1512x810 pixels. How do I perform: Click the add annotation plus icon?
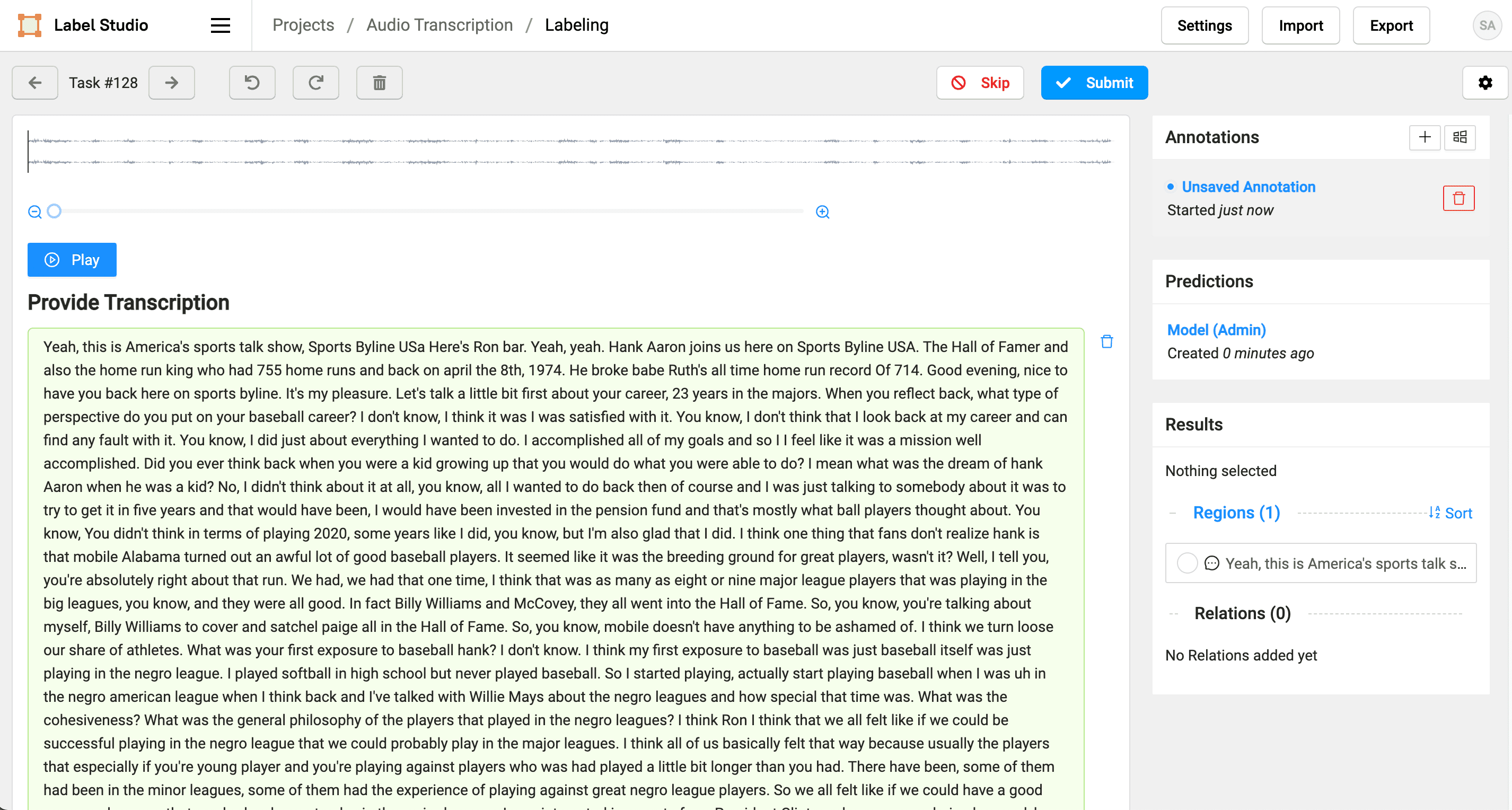(1425, 136)
